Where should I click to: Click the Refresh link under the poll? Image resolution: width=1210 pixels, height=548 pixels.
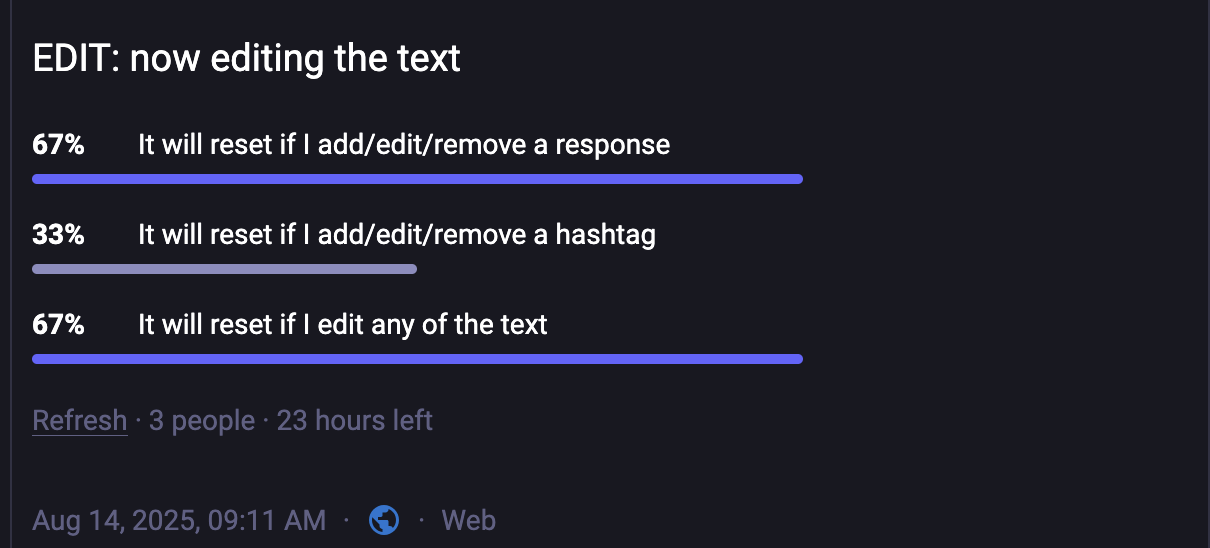(79, 420)
